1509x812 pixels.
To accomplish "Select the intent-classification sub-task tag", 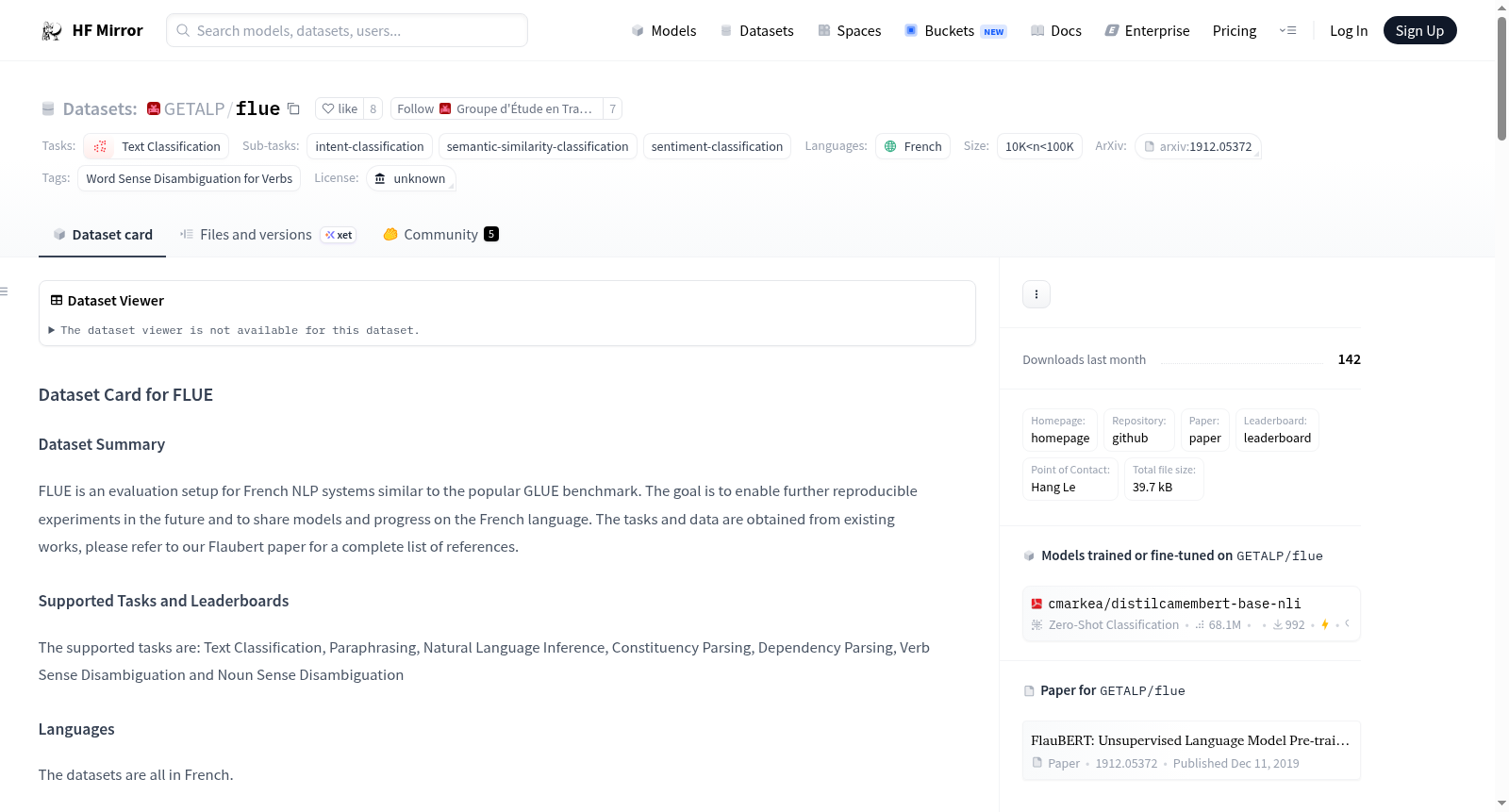I will 370,146.
